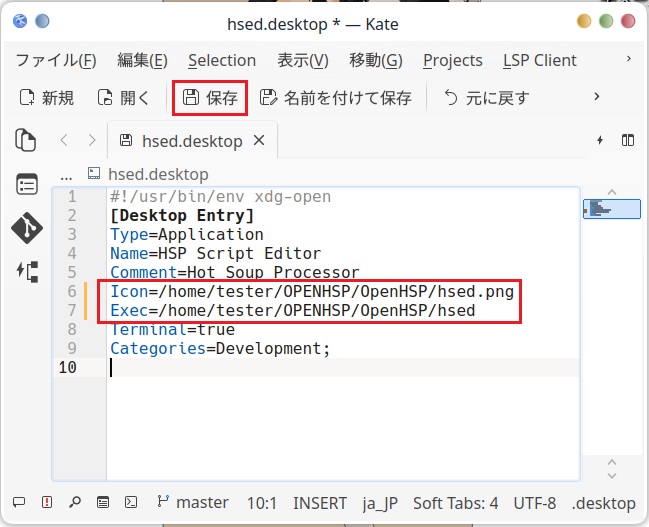Viewport: 649px width, 527px height.
Task: Click the Type=Application line
Action: (x=187, y=235)
